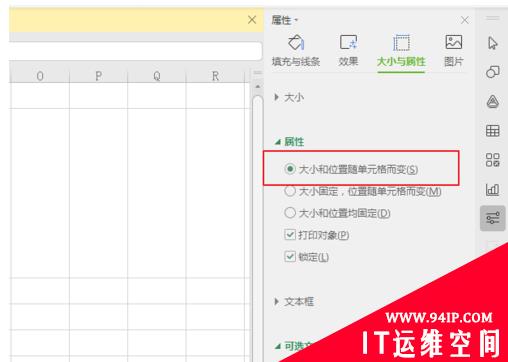Image resolution: width=508 pixels, height=362 pixels.
Task: Select 大小和位置随单元格而变 radio option
Action: 351,169
